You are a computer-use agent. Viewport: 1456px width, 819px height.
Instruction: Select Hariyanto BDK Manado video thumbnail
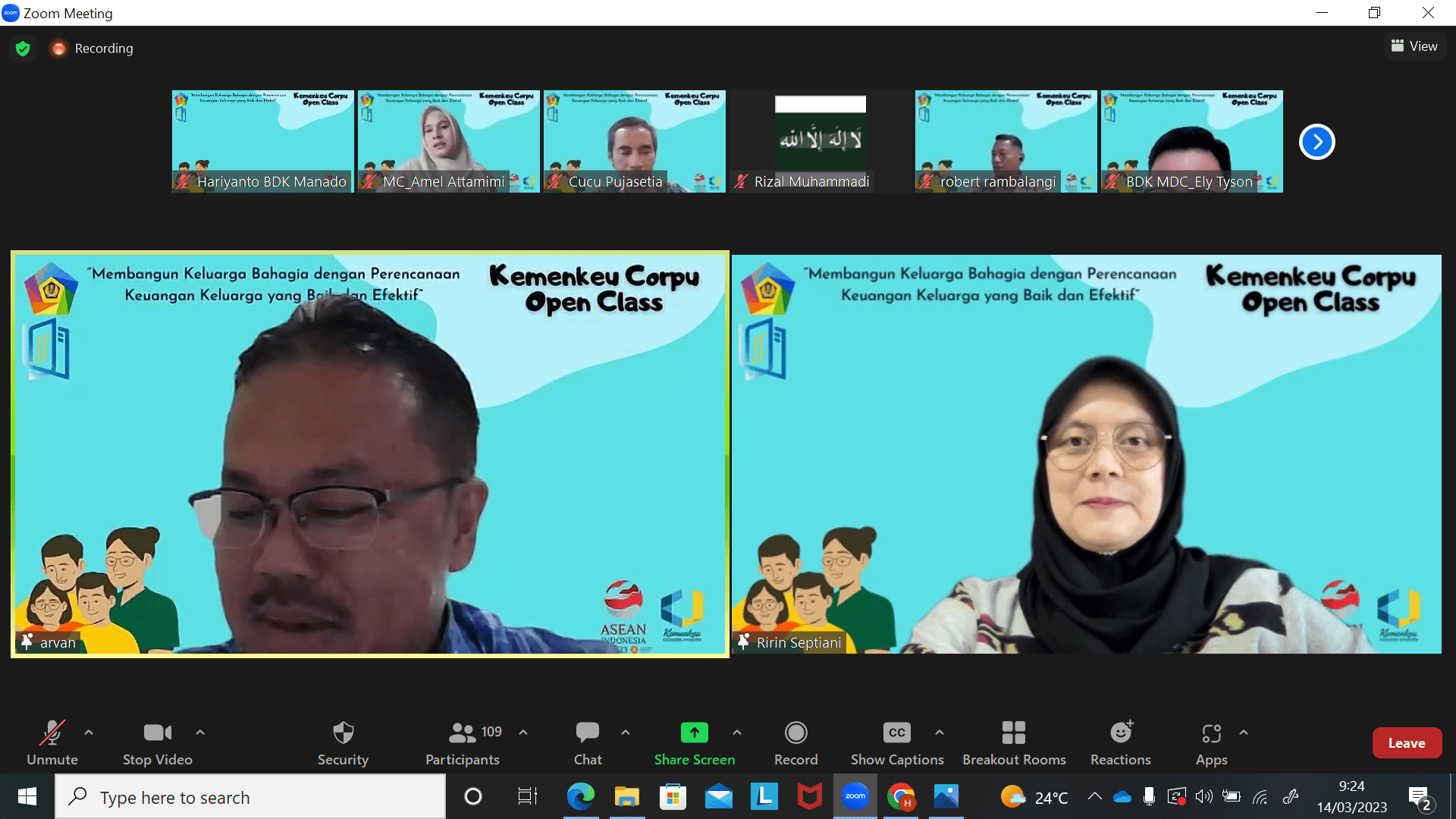point(263,142)
